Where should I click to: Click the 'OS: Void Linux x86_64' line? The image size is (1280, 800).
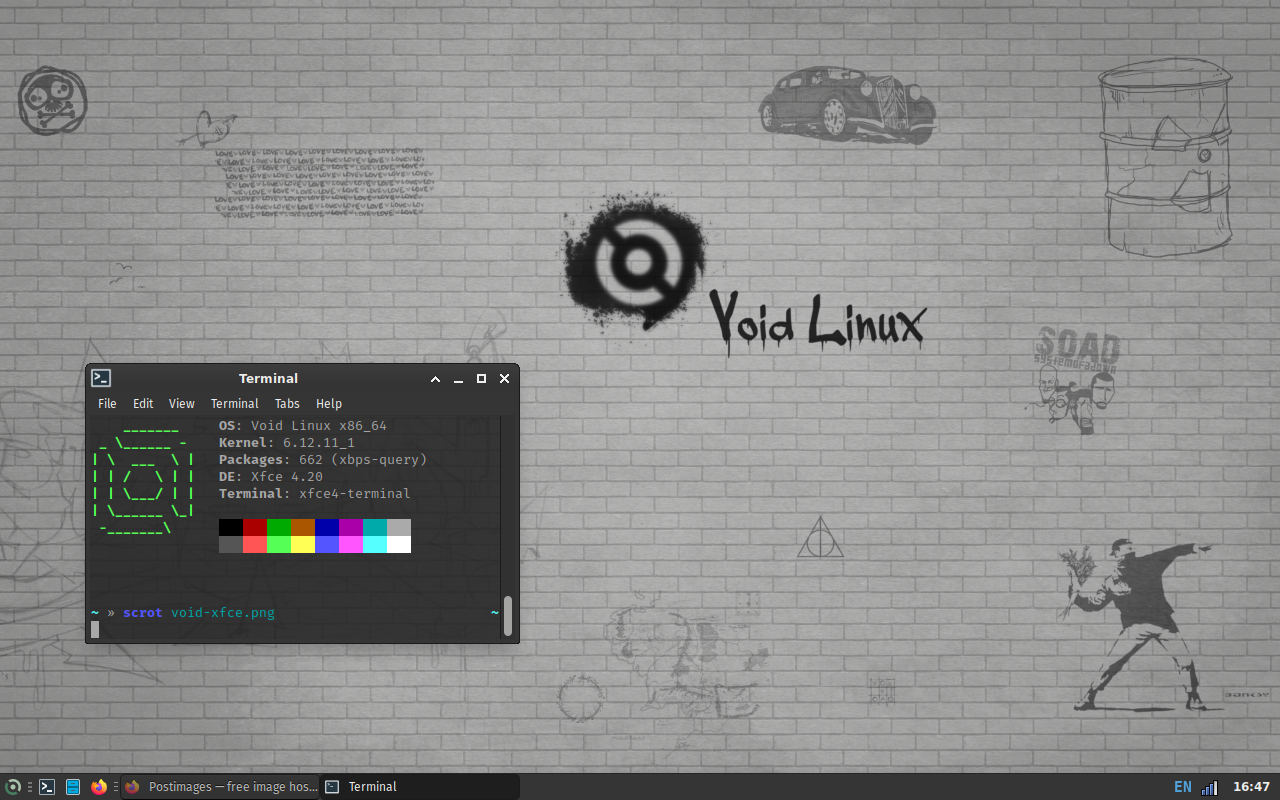tap(303, 426)
